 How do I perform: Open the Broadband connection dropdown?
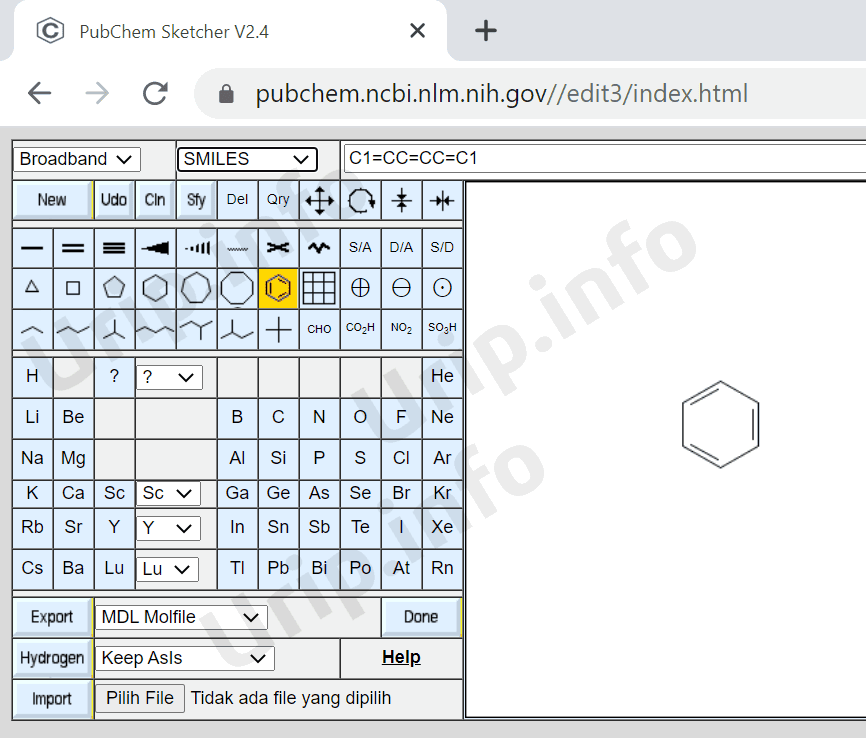tap(76, 159)
